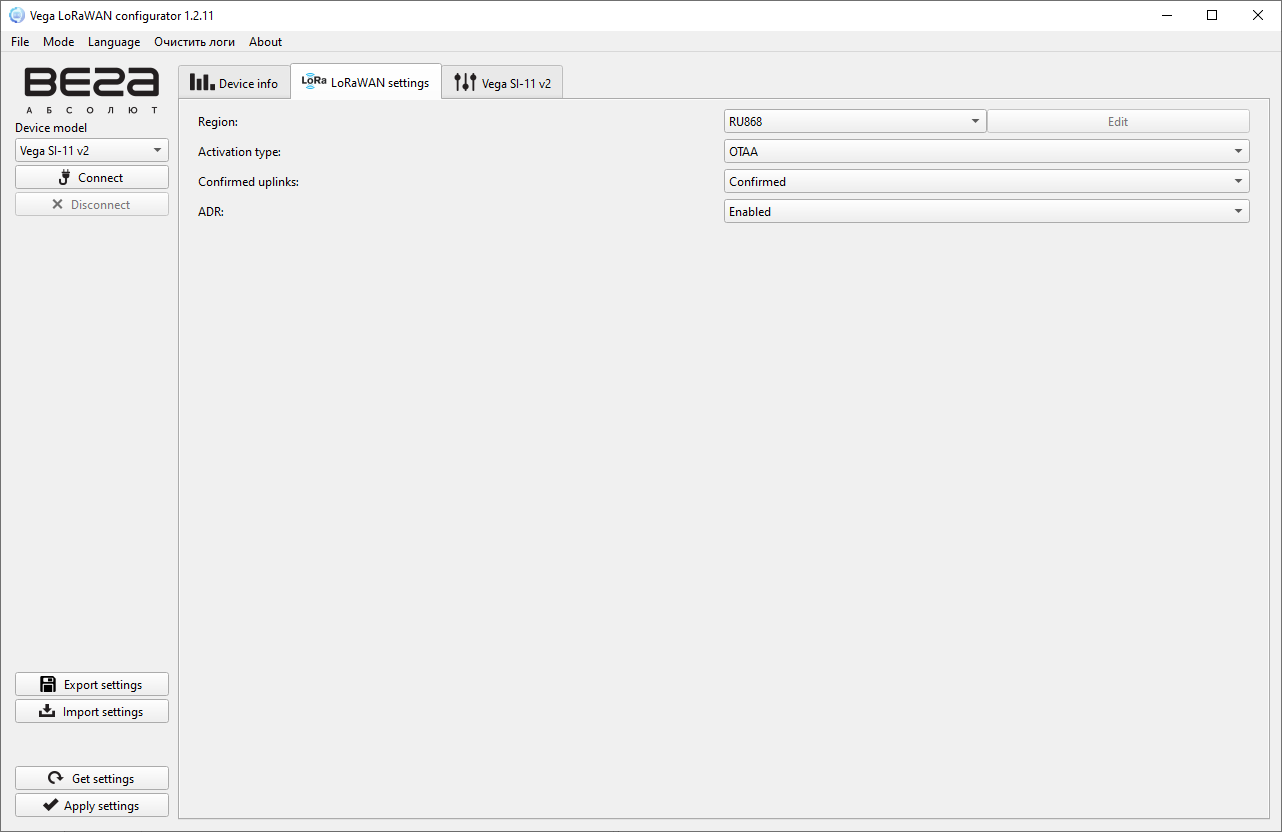Click the Apply settings button
1282x832 pixels.
[x=92, y=805]
